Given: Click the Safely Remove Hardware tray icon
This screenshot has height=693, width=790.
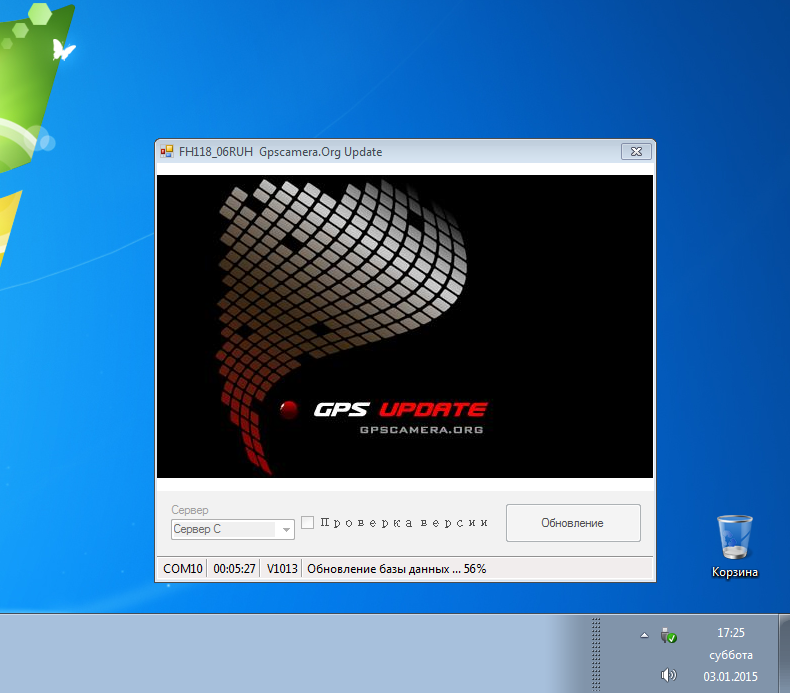Looking at the screenshot, I should click(x=668, y=636).
